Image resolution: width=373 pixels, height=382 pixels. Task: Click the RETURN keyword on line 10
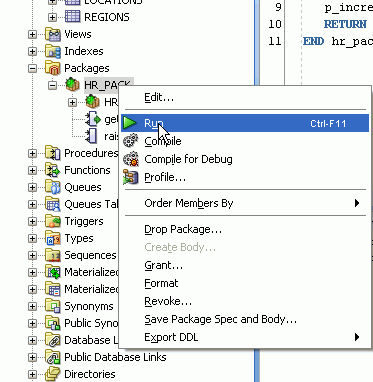point(345,24)
